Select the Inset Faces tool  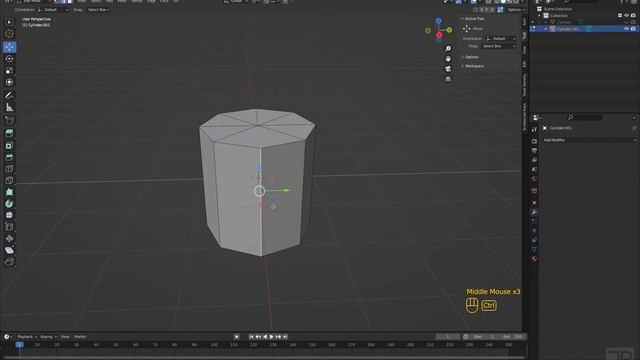pyautogui.click(x=9, y=145)
